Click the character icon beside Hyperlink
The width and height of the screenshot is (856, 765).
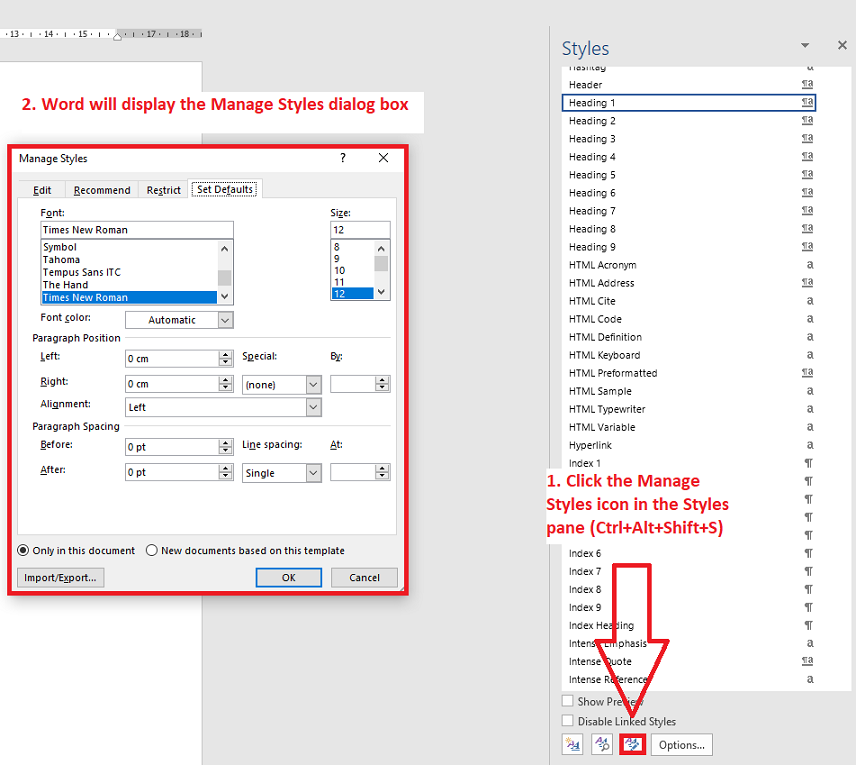point(810,444)
